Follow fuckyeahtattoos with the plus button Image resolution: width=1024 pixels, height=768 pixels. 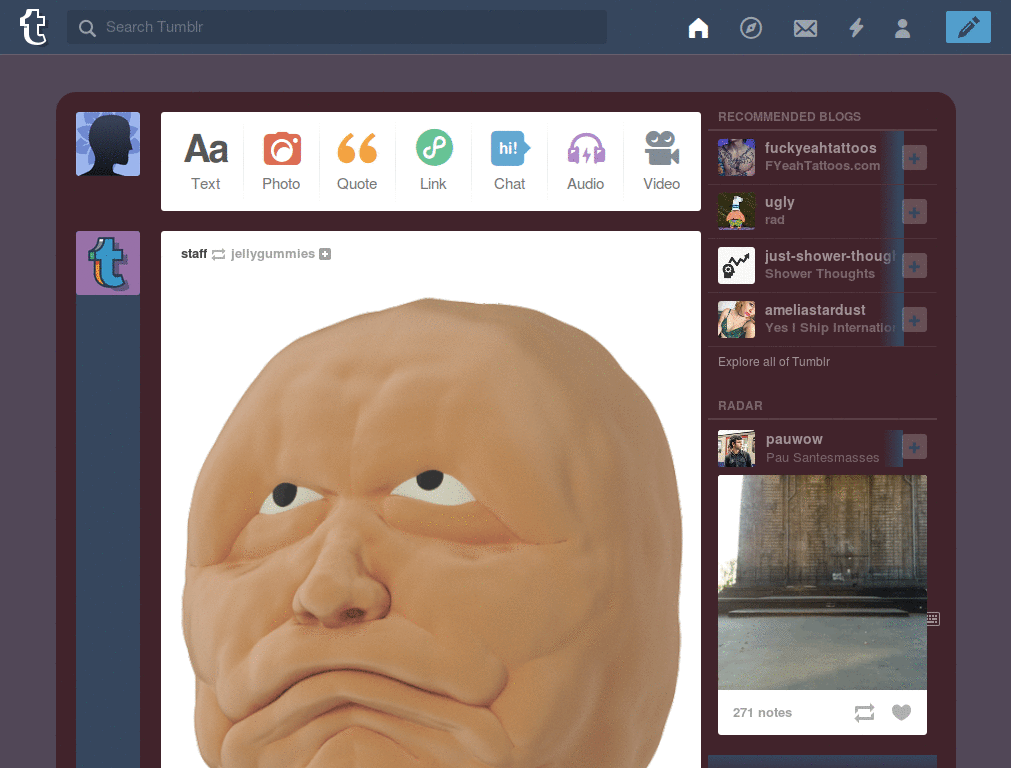pos(914,158)
